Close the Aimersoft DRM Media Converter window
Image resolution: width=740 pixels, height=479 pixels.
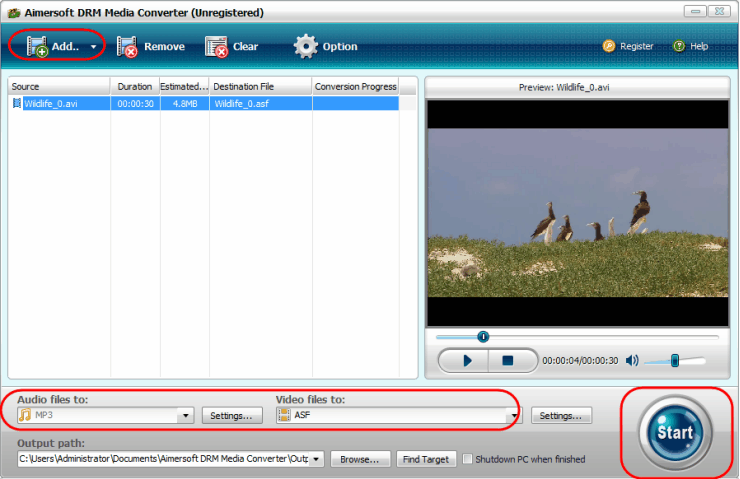click(719, 11)
